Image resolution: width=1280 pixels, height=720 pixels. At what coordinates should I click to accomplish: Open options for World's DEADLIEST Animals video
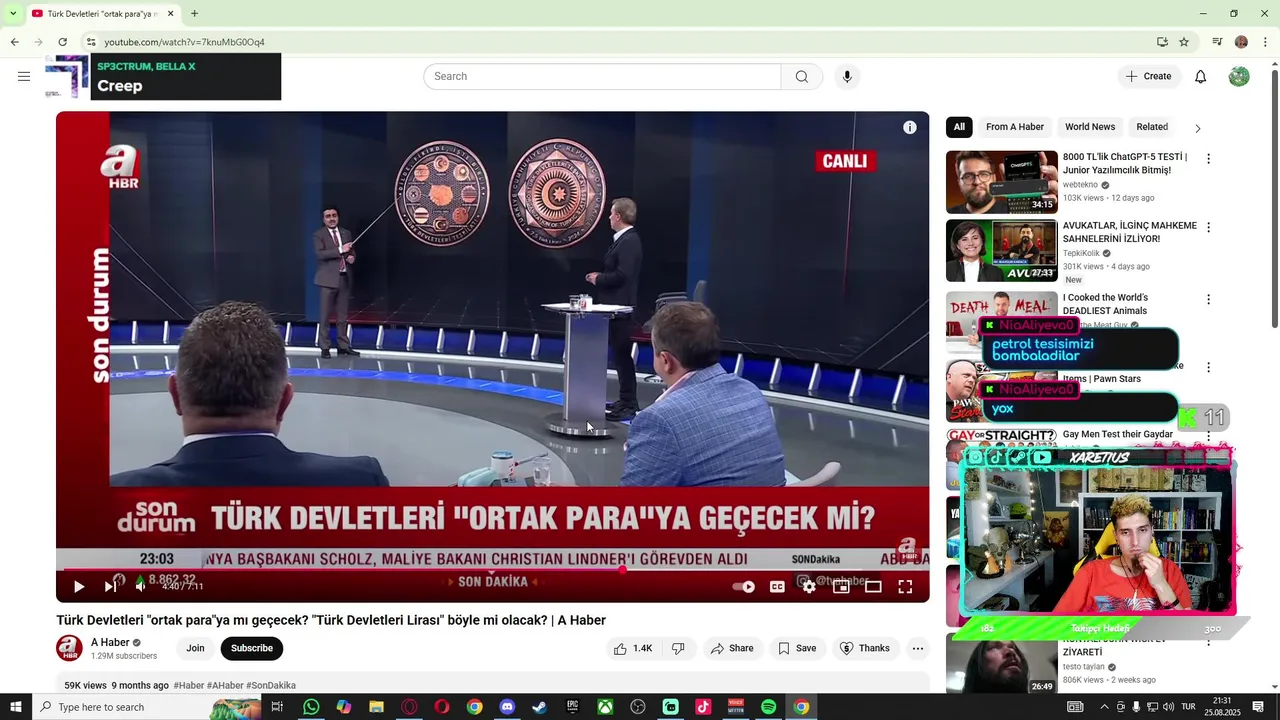point(1208,299)
